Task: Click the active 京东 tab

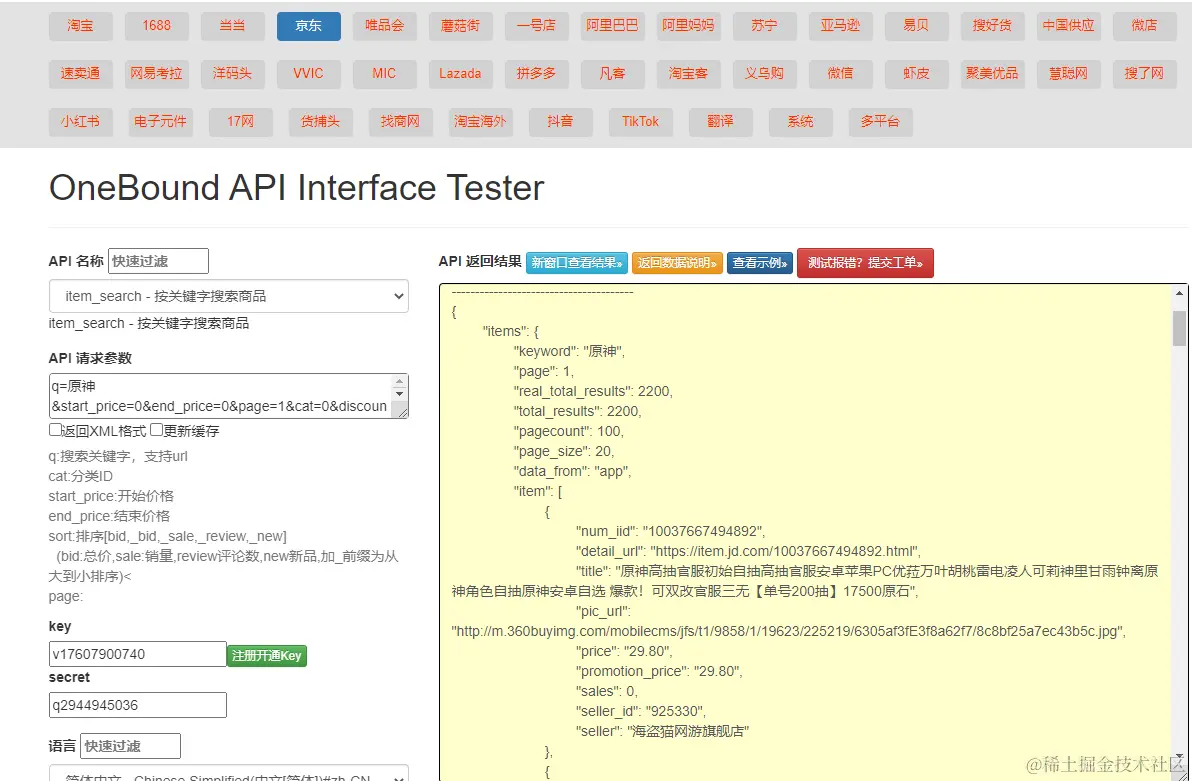Action: (x=309, y=26)
